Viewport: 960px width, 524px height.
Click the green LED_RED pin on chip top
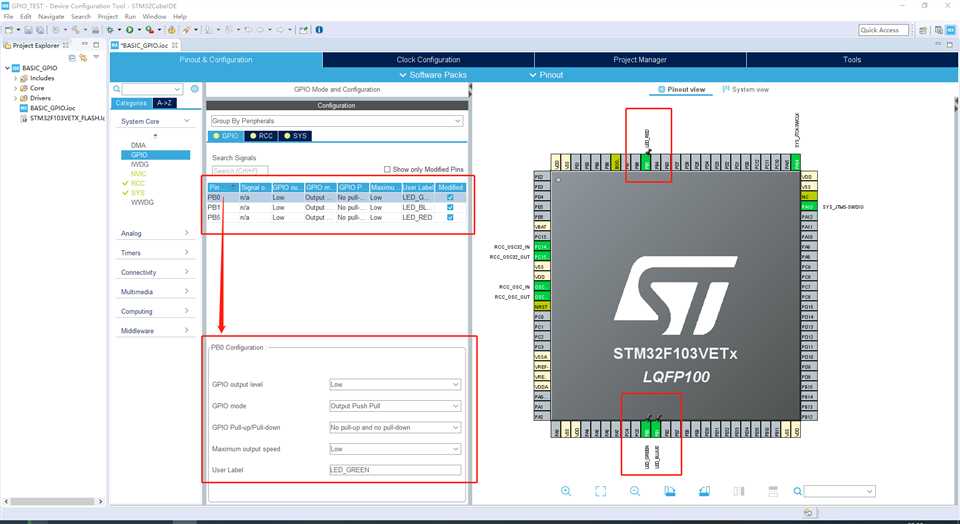click(x=646, y=162)
